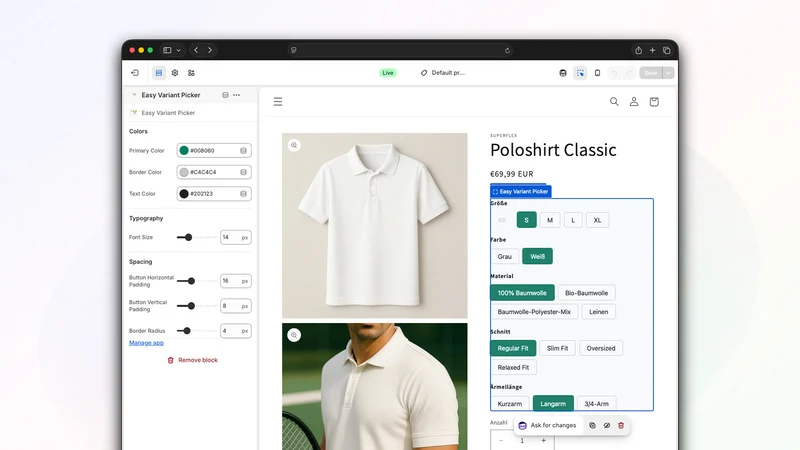The height and width of the screenshot is (450, 800).
Task: Open the Apps blocks icon
Action: coord(191,73)
